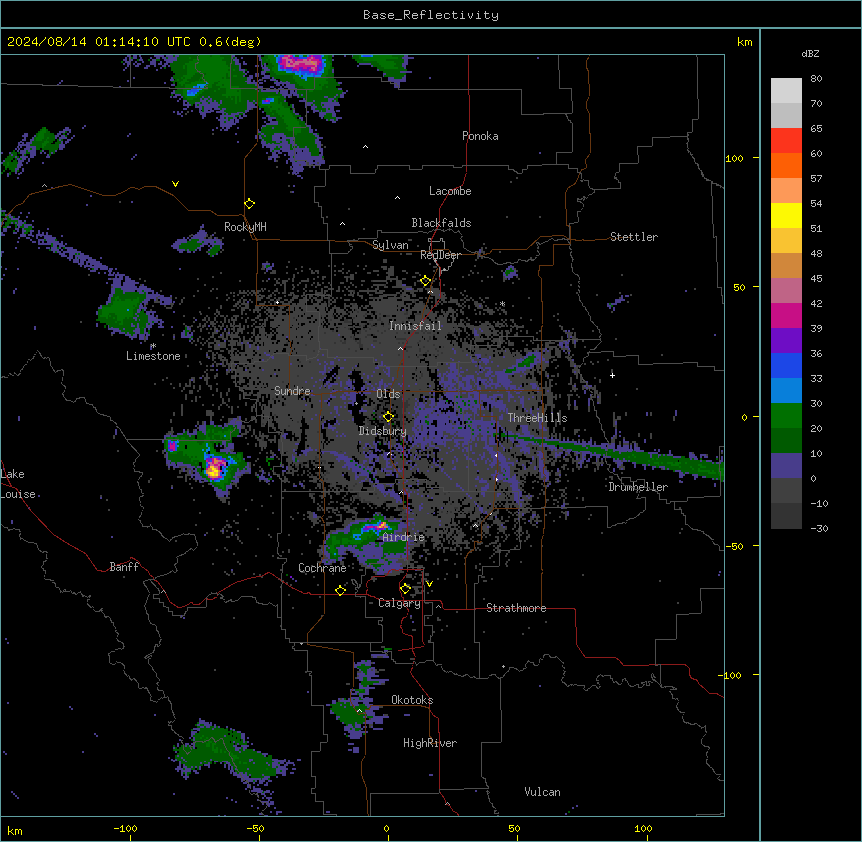Select the Olds label
Screen dimensions: 862x842
click(388, 394)
